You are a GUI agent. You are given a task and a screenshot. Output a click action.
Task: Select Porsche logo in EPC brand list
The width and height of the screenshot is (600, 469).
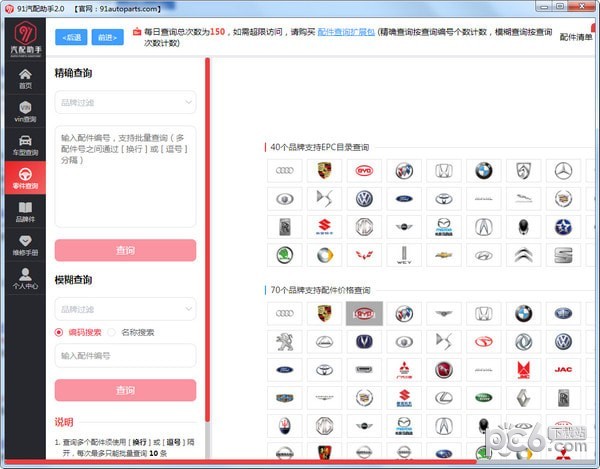(x=324, y=171)
